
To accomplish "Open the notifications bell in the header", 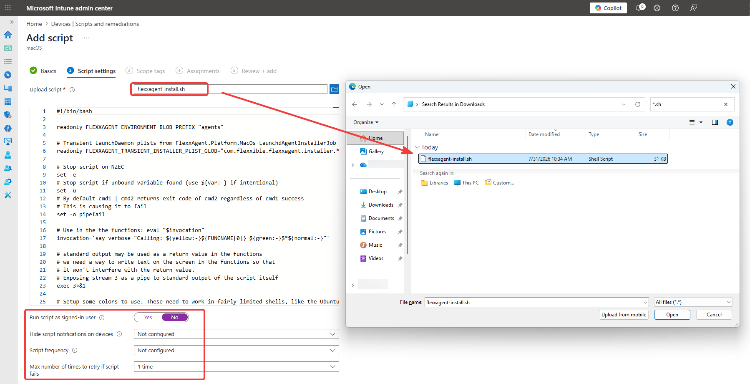I will [x=640, y=8].
